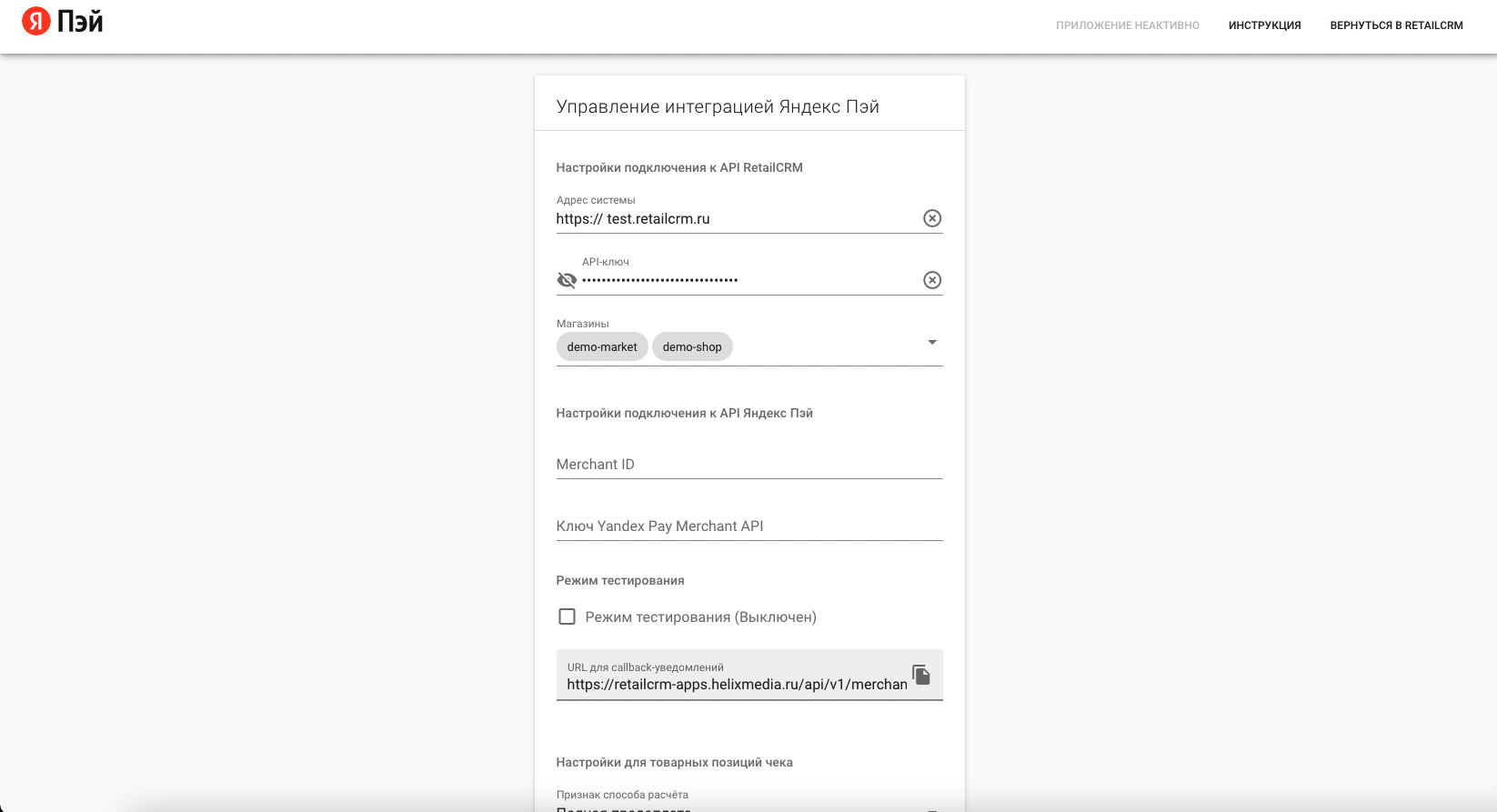Image resolution: width=1497 pixels, height=812 pixels.
Task: Focus the Ключ Yandex Pay Merchant API field
Action: (x=749, y=526)
